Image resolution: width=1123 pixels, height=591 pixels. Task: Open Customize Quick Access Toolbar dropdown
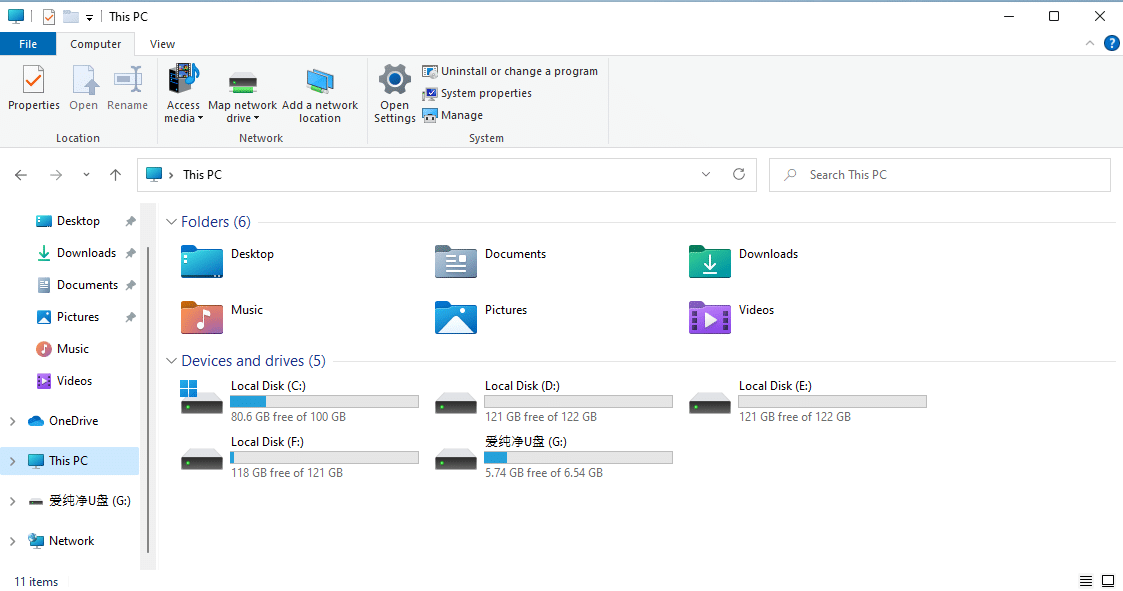(90, 17)
